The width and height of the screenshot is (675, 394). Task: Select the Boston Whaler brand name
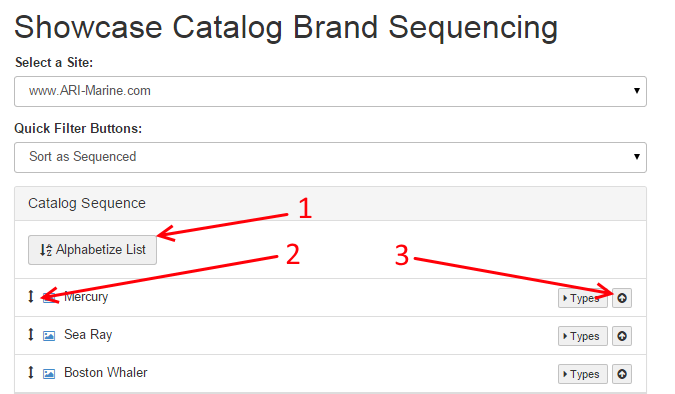[x=105, y=372]
